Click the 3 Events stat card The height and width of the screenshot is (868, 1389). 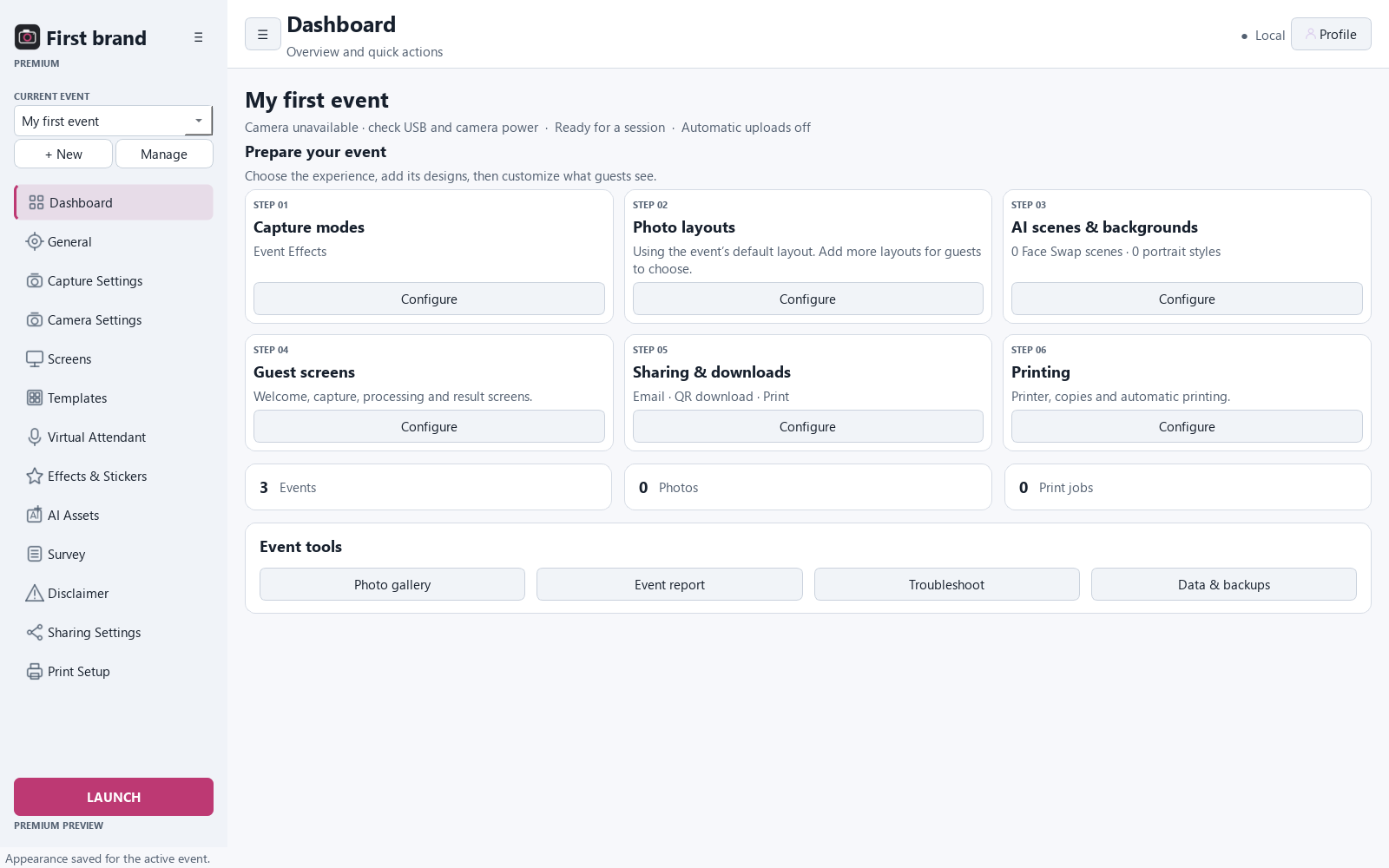click(x=429, y=487)
